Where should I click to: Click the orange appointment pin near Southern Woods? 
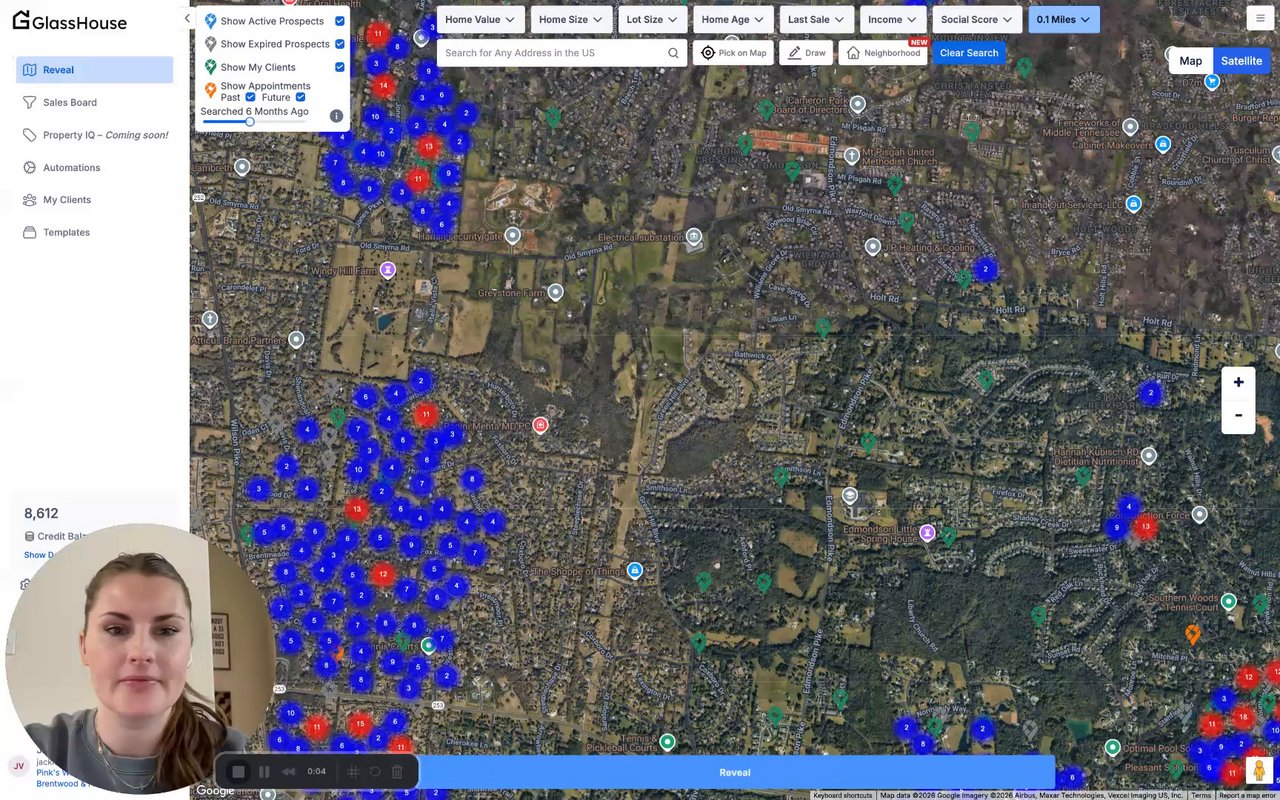click(1193, 634)
